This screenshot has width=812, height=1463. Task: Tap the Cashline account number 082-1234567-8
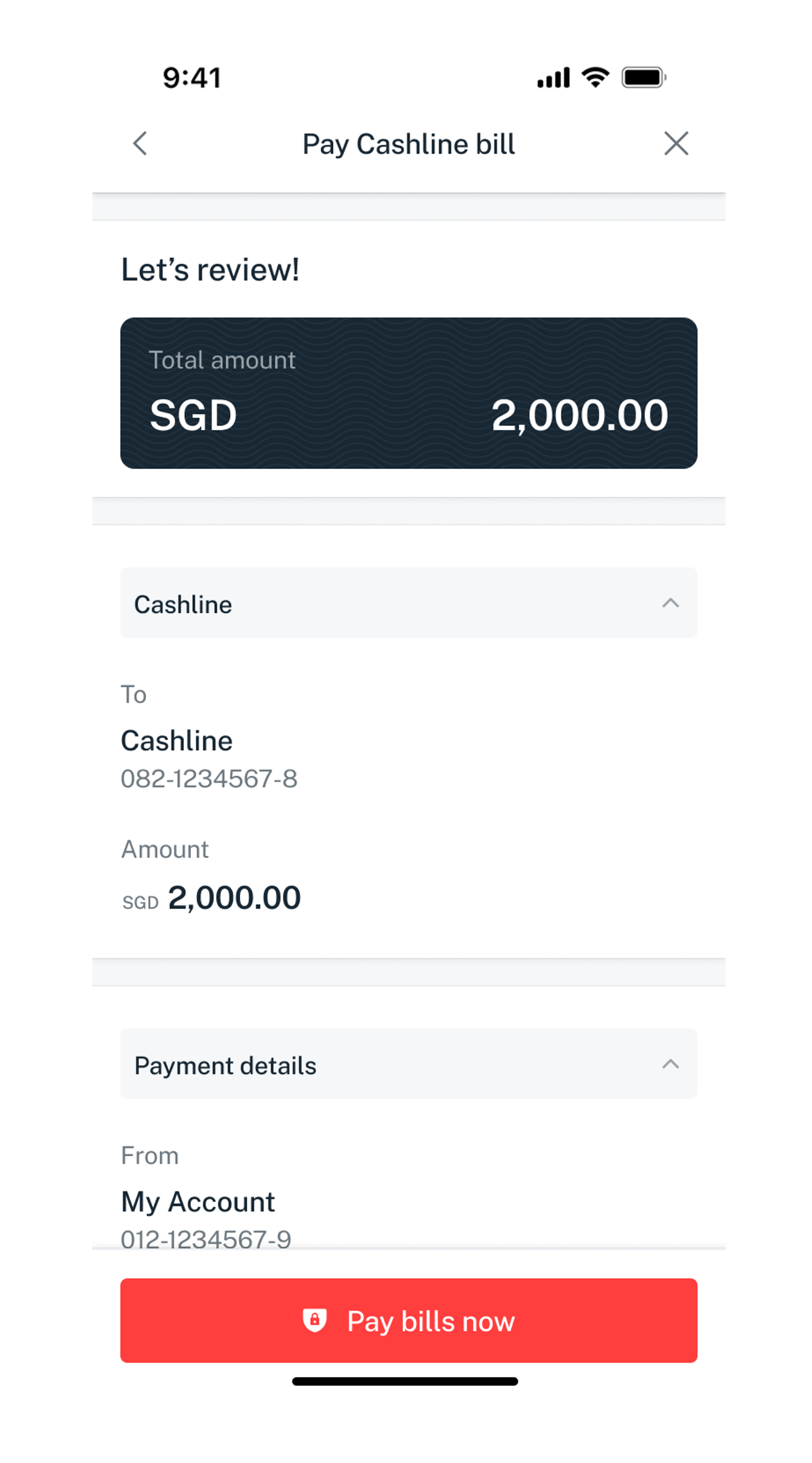tap(210, 780)
